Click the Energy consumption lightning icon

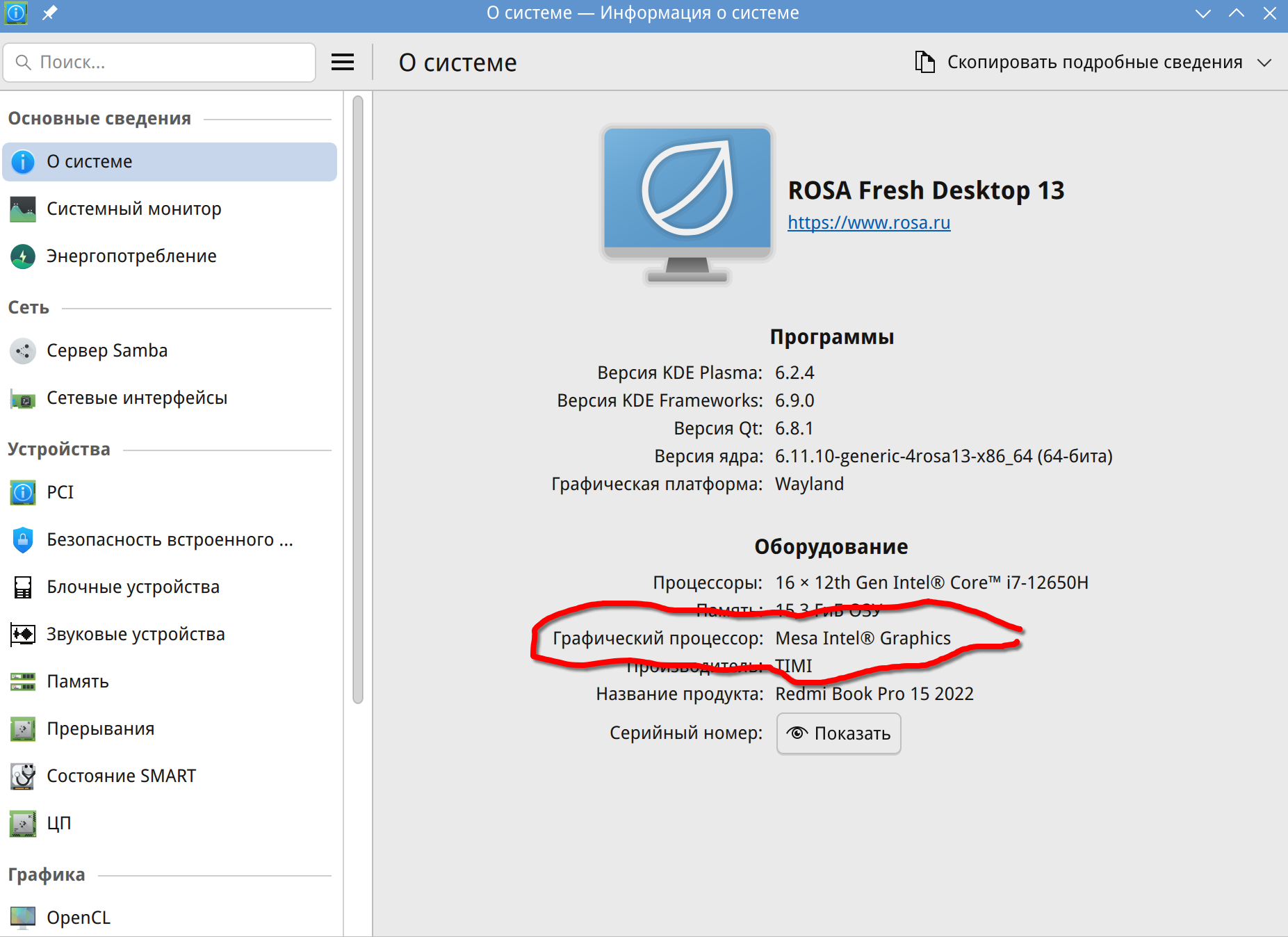(23, 256)
